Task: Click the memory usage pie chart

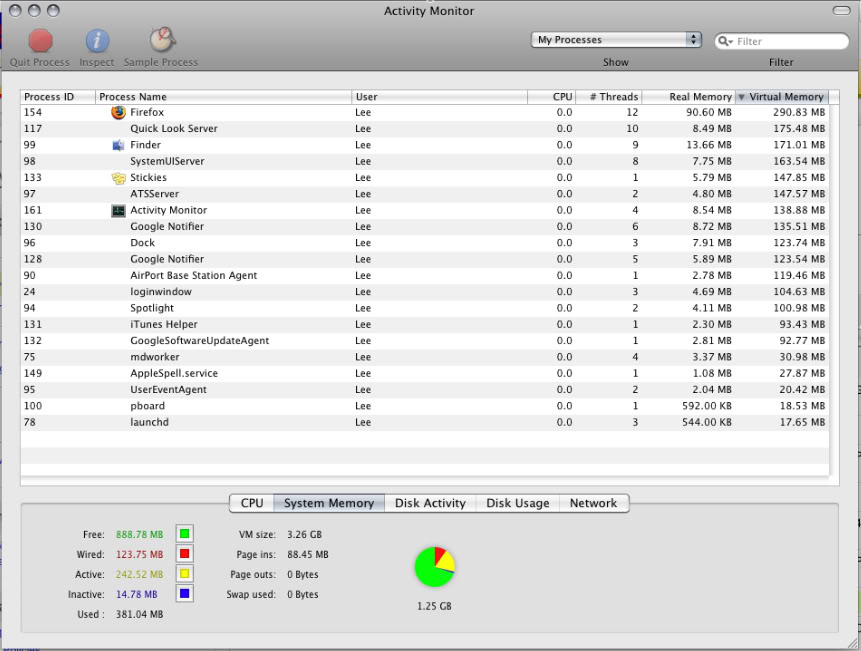Action: 434,566
